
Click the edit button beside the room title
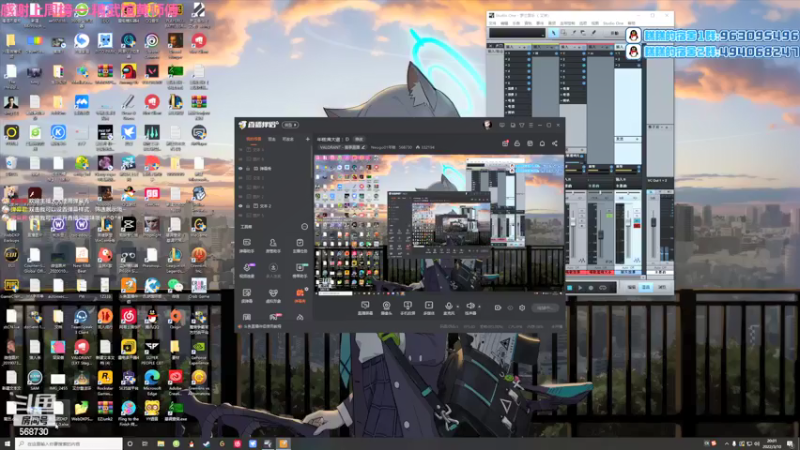(x=359, y=139)
